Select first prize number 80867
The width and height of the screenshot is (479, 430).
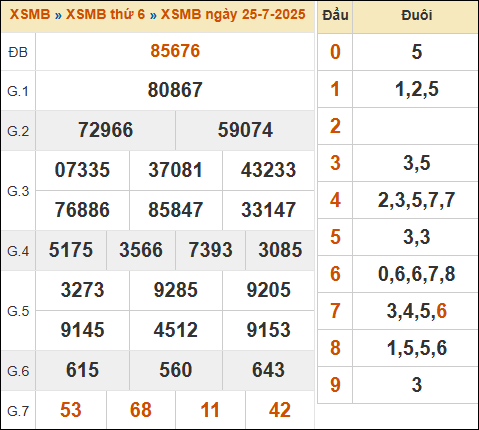tap(175, 90)
